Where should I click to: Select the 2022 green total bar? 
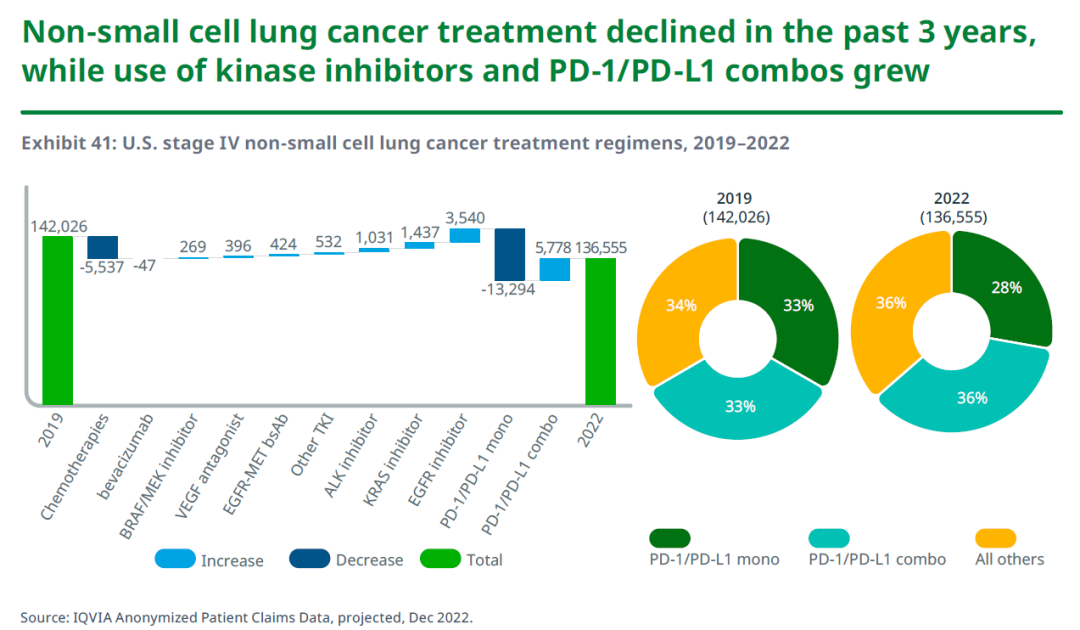601,332
